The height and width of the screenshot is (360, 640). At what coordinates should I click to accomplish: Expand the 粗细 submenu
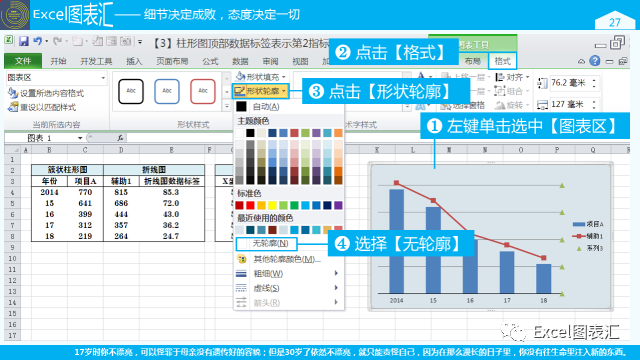[x=289, y=273]
